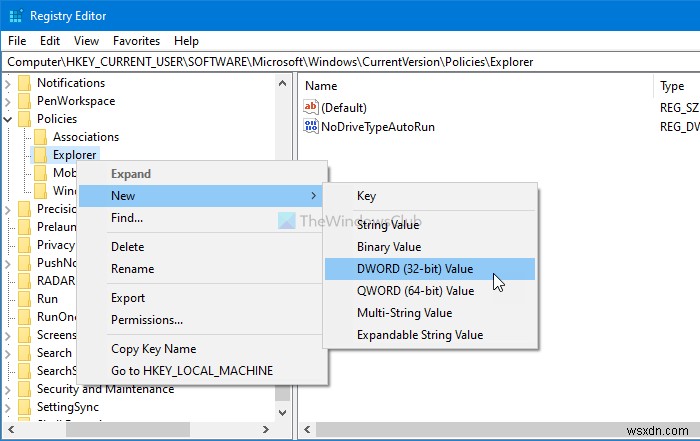
Task: Click the SettingSync folder icon
Action: (25, 407)
